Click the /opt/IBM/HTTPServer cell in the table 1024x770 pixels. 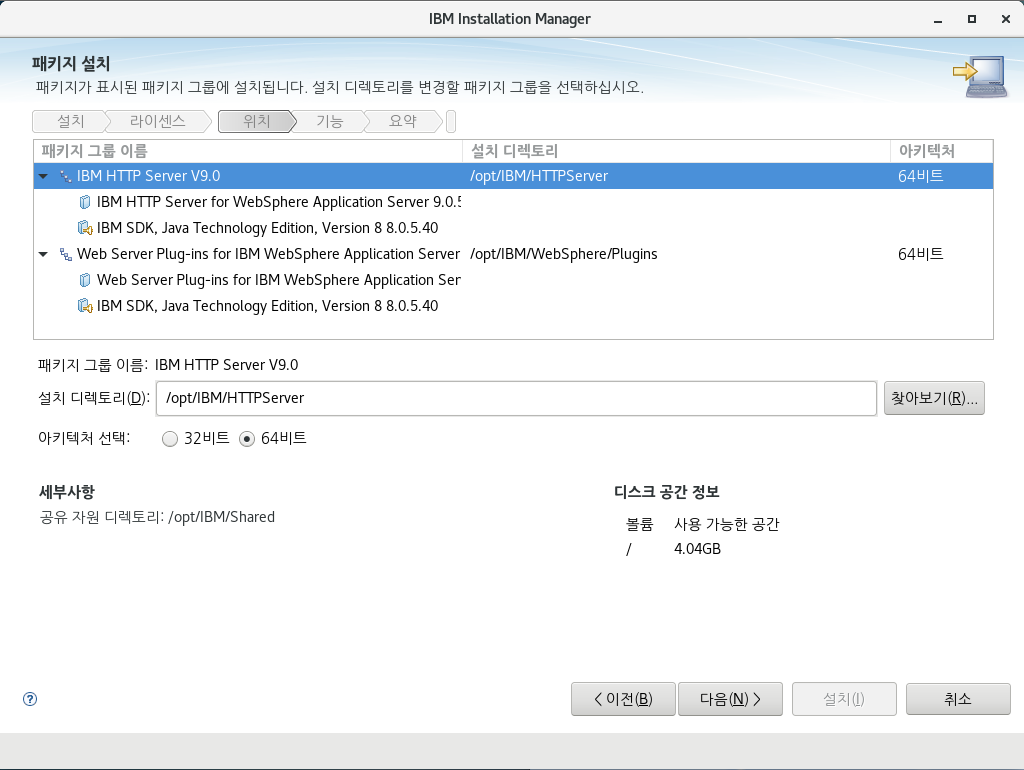539,176
